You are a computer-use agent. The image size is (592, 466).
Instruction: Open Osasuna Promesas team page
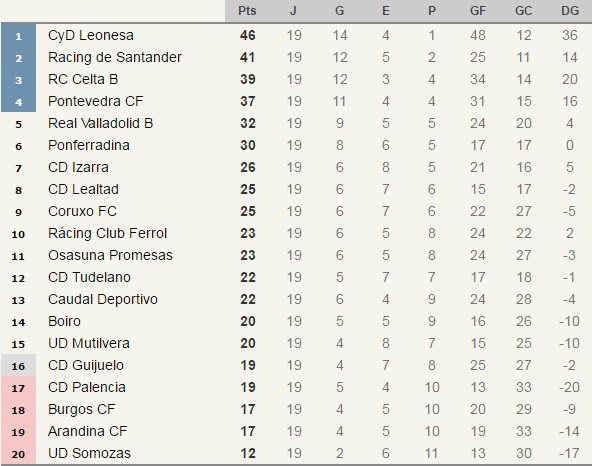click(x=110, y=255)
